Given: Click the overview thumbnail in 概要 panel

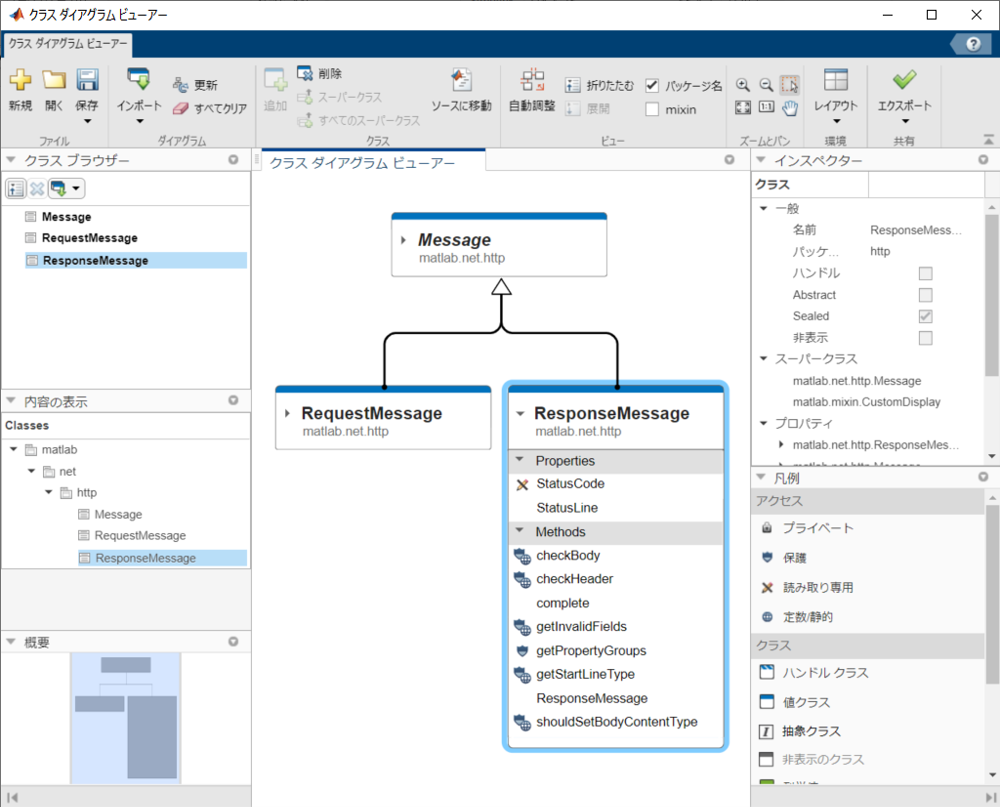Looking at the screenshot, I should pyautogui.click(x=126, y=718).
